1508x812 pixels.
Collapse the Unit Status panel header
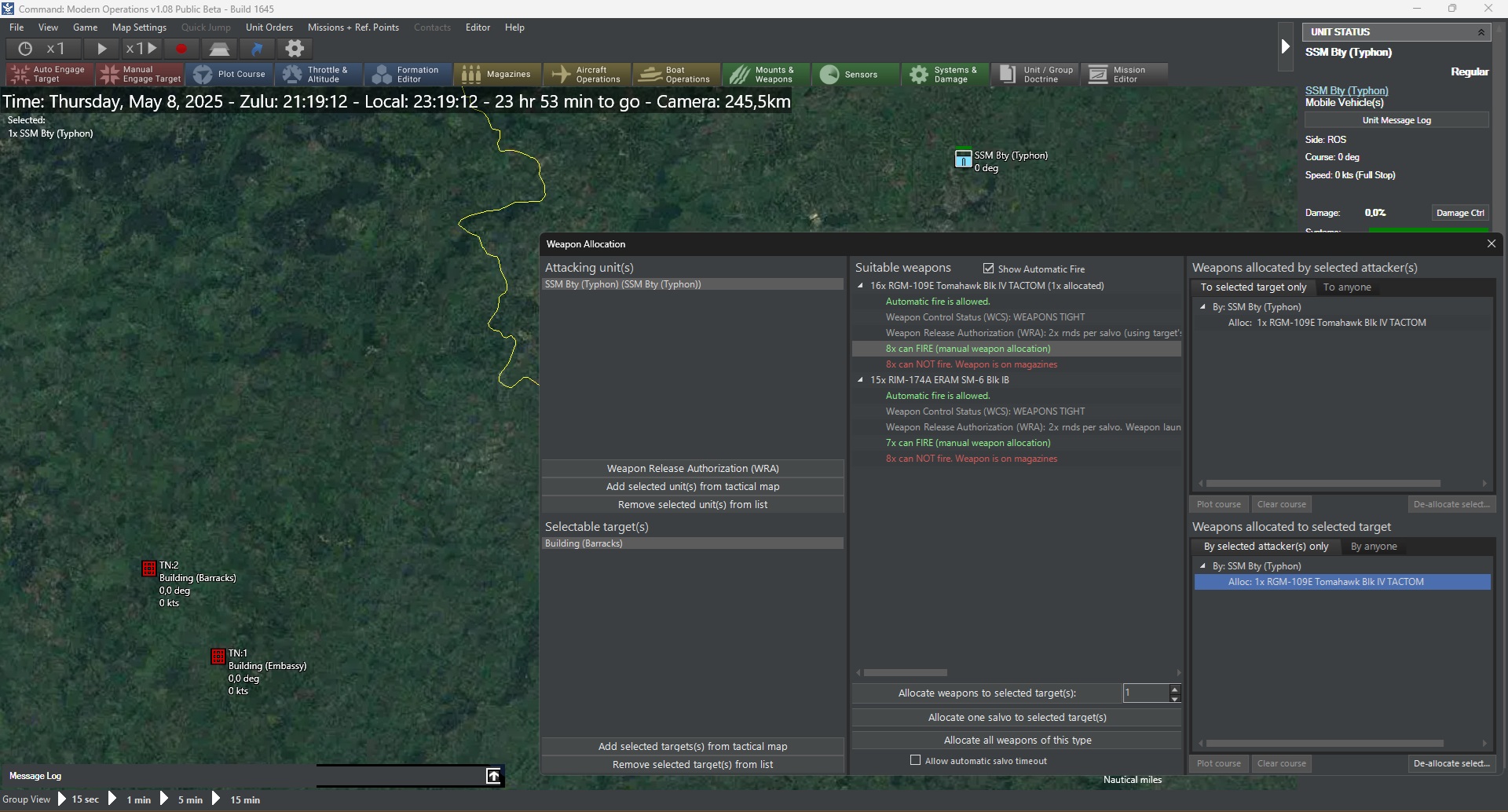click(x=1481, y=32)
